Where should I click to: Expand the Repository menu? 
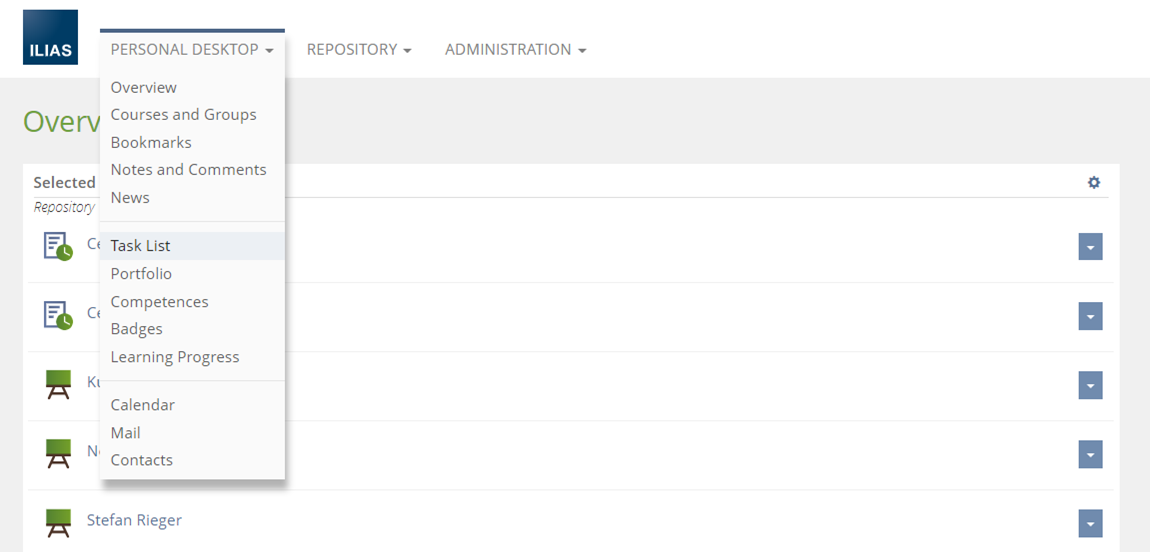click(x=359, y=50)
